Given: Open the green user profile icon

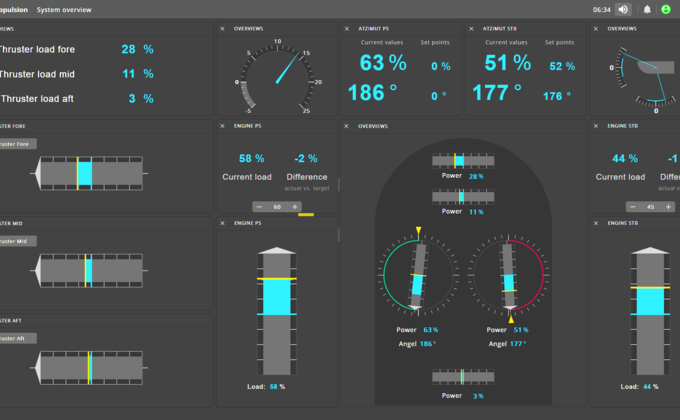Looking at the screenshot, I should 666,9.
